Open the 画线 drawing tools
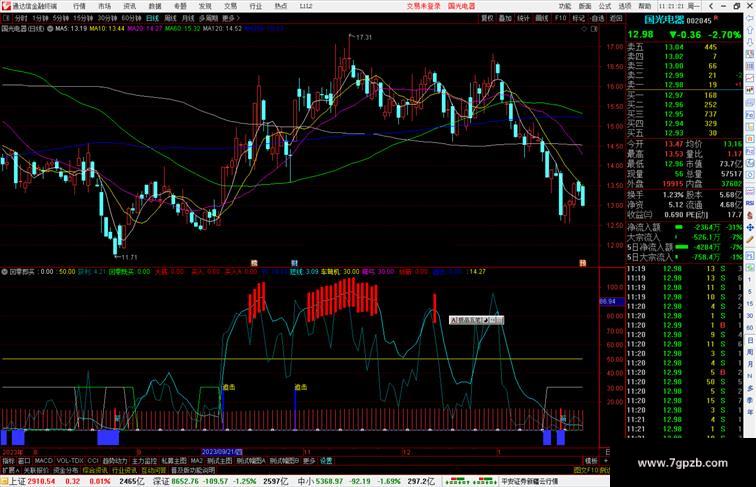The image size is (756, 487). [542, 18]
